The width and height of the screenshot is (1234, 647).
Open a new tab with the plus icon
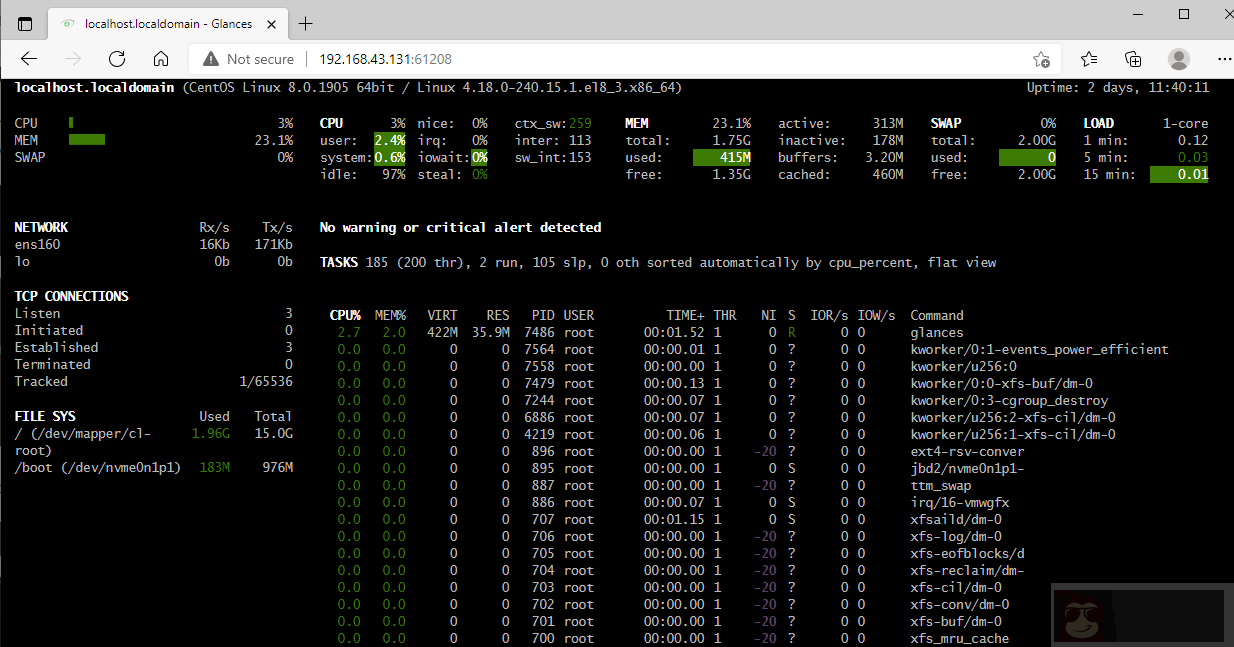tap(306, 23)
